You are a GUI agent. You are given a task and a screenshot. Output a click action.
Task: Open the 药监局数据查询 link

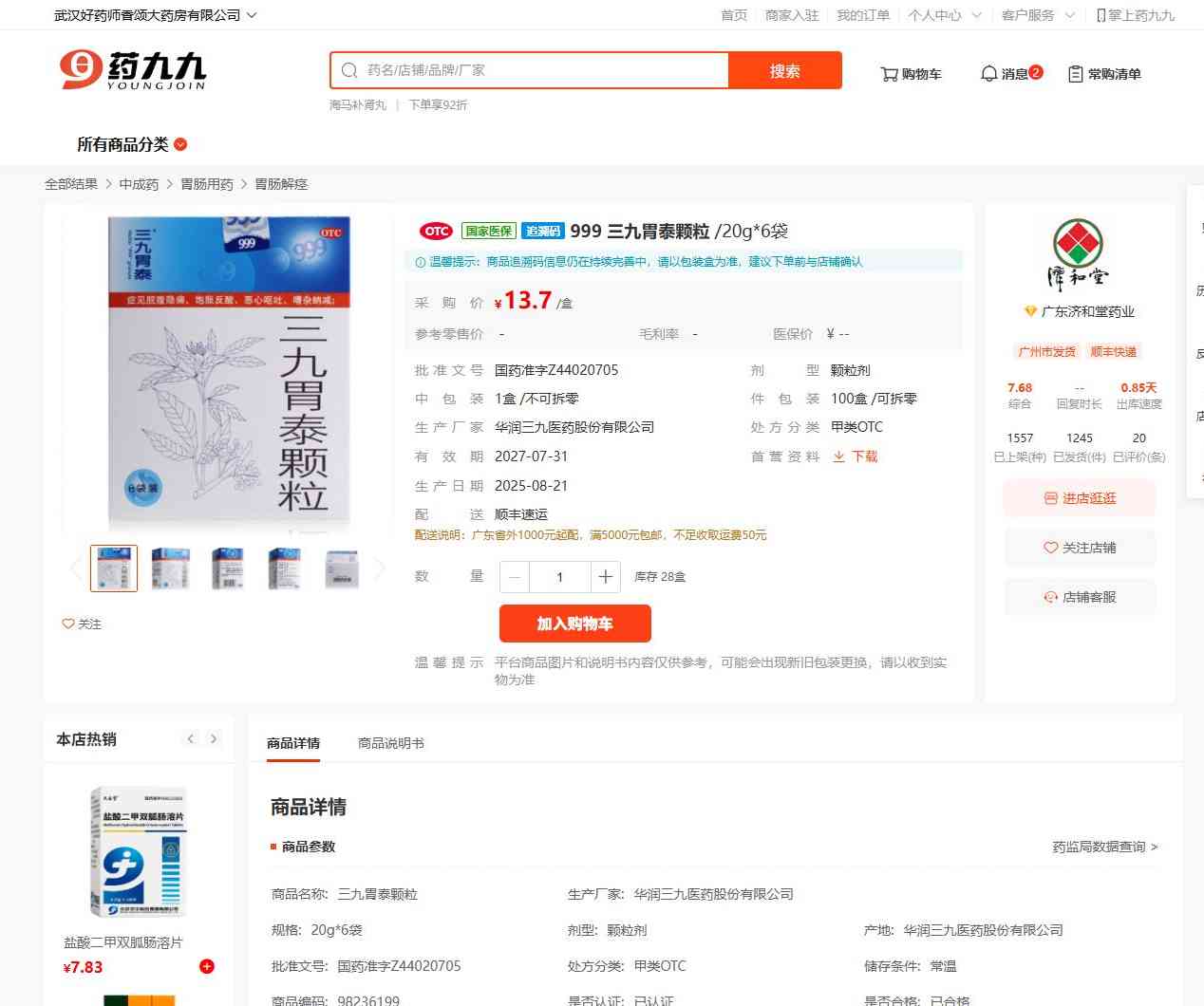click(1105, 847)
